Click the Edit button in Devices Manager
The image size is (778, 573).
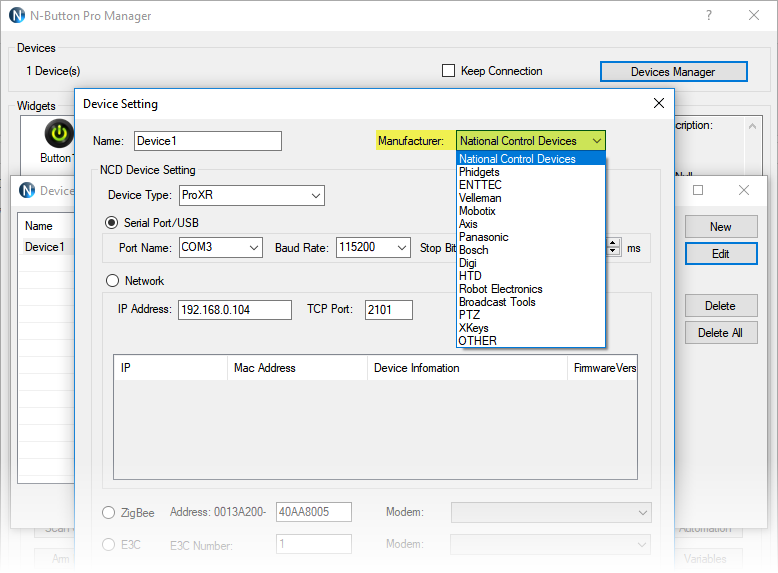coord(720,254)
